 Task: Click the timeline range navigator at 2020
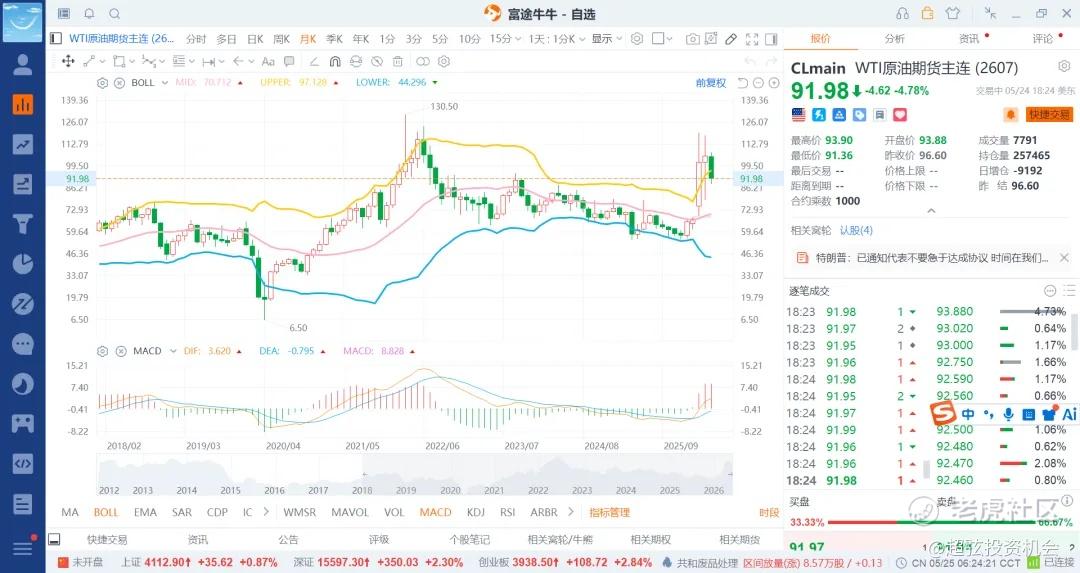[450, 490]
